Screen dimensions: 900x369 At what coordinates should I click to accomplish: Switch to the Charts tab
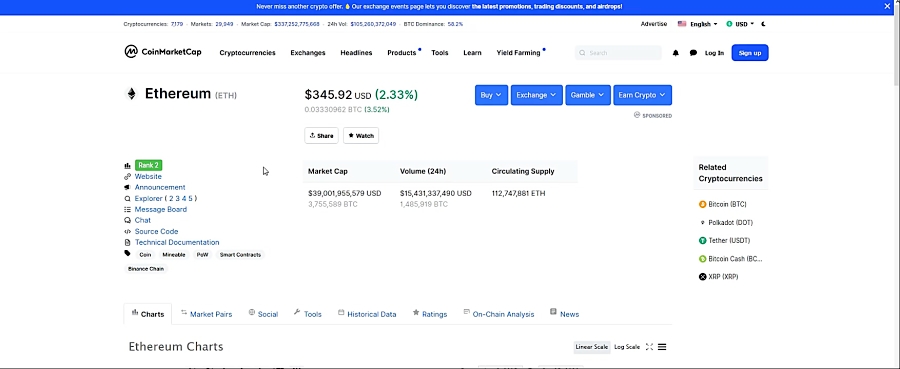click(x=148, y=314)
